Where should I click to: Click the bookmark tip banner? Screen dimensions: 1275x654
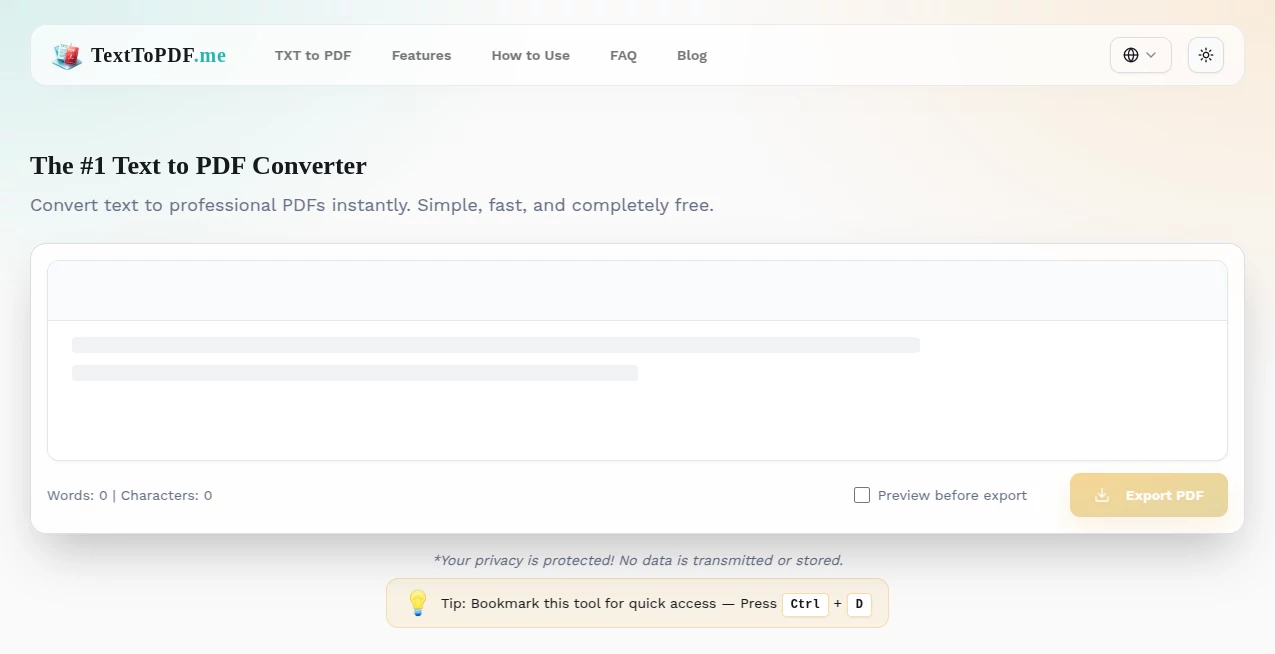coord(637,602)
